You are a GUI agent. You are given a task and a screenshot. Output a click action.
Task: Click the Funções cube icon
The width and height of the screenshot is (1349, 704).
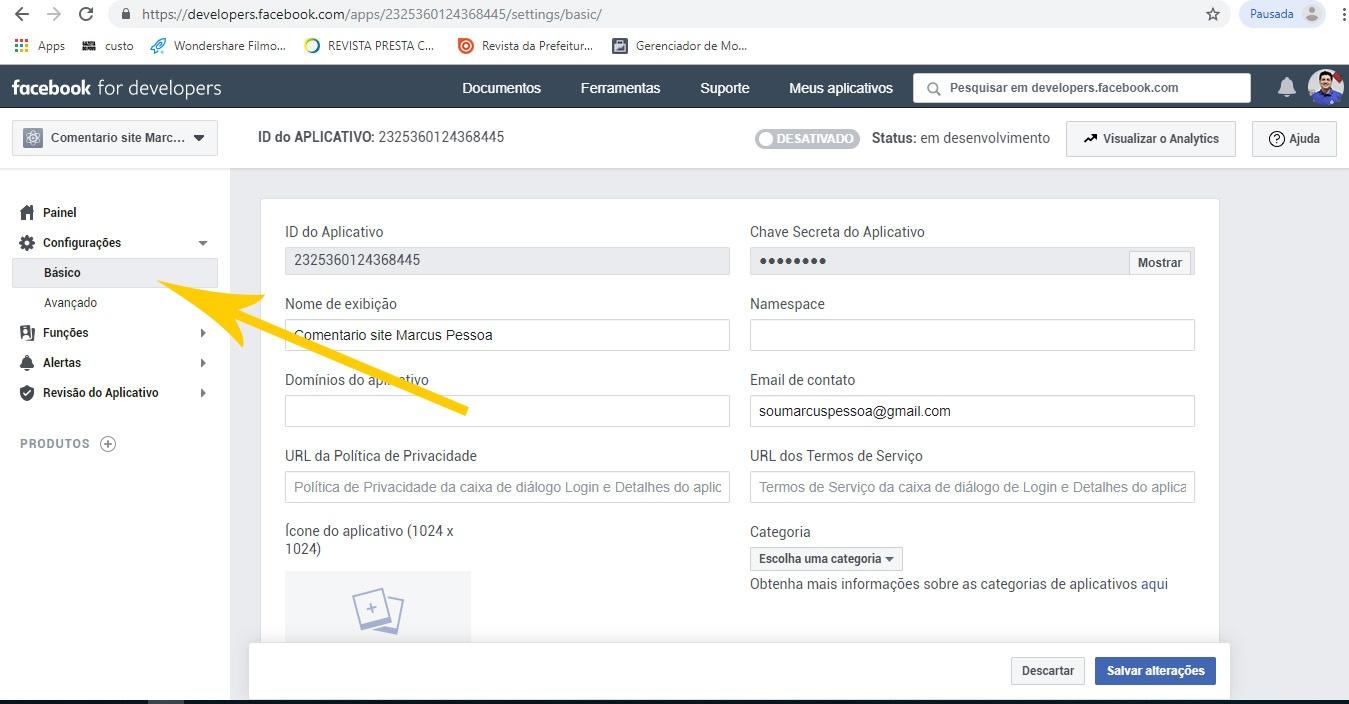(27, 333)
